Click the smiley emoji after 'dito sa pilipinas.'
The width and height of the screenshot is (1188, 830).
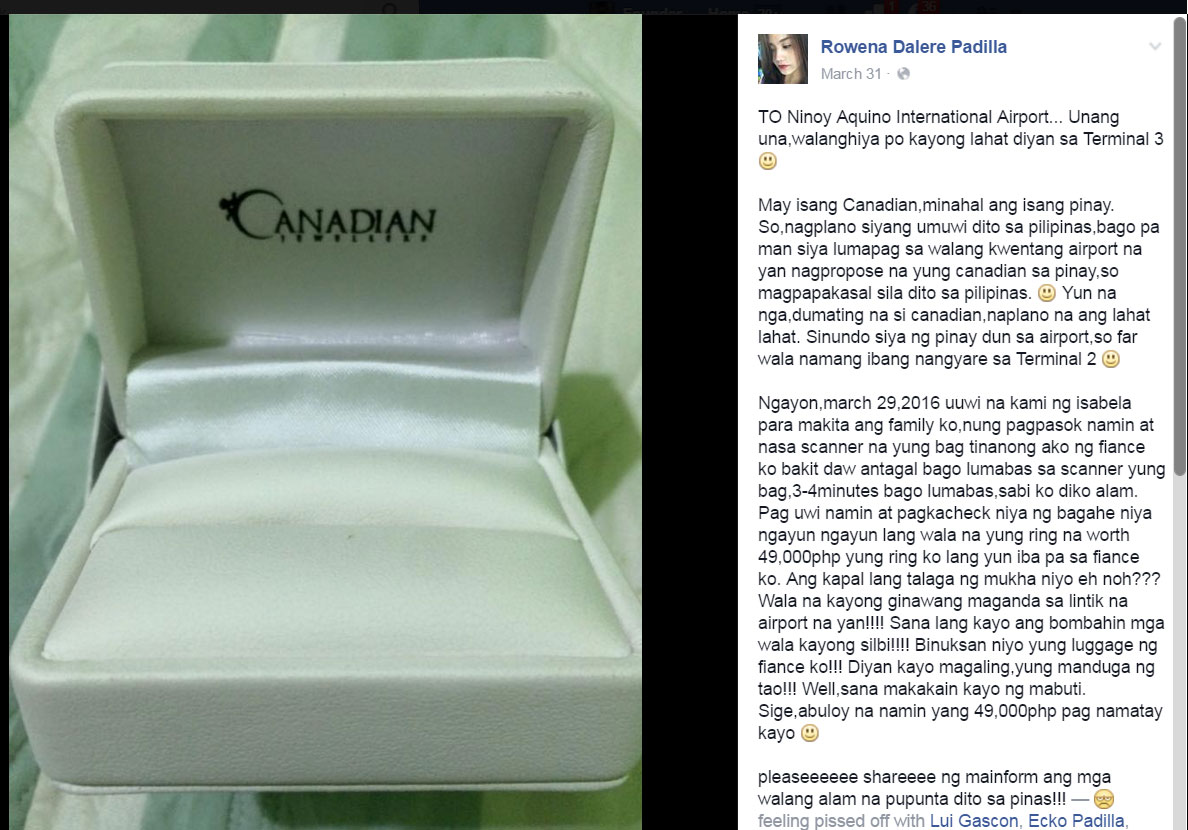[x=1046, y=293]
